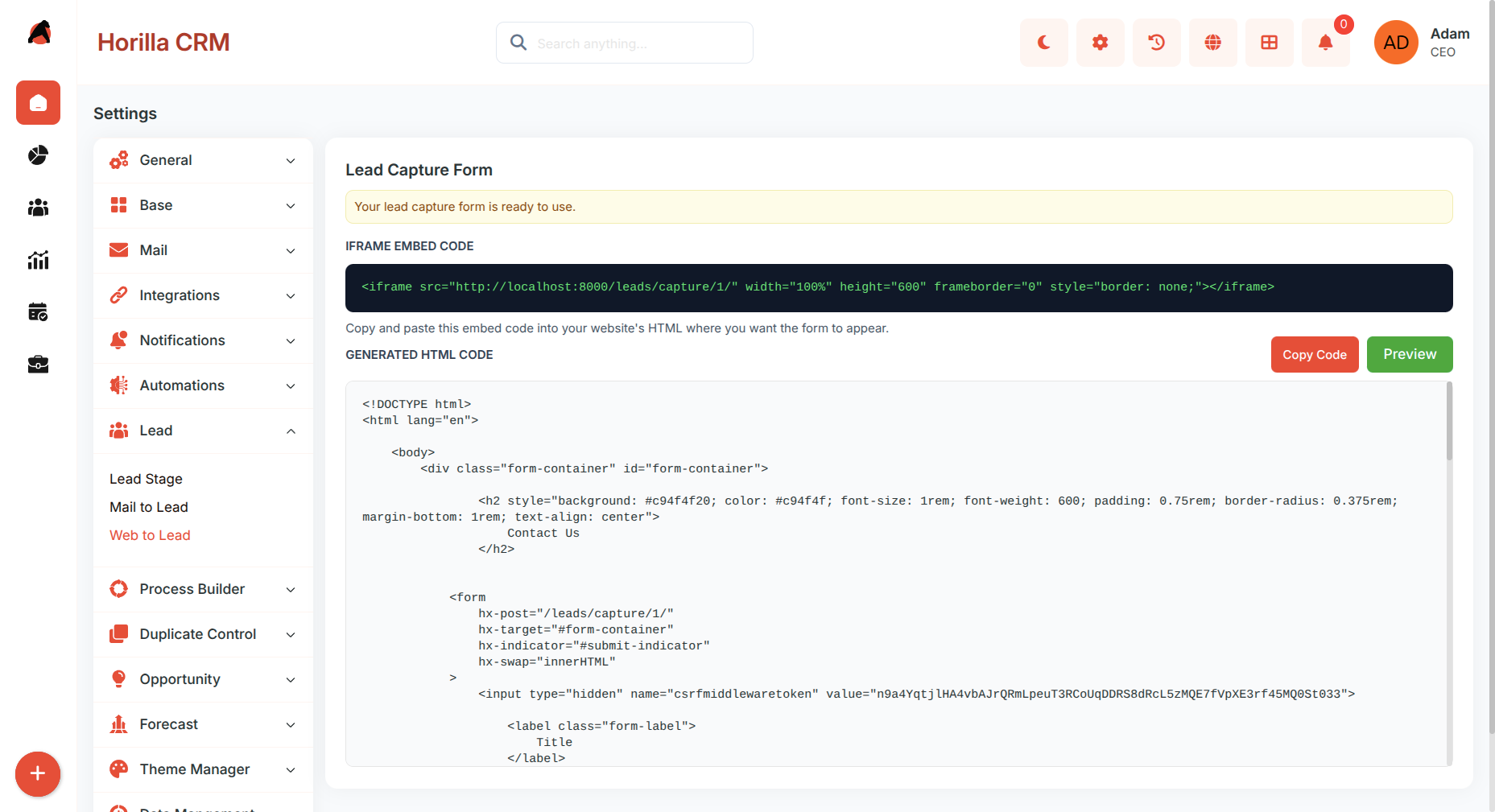
Task: Expand the Forecast settings section
Action: 203,724
